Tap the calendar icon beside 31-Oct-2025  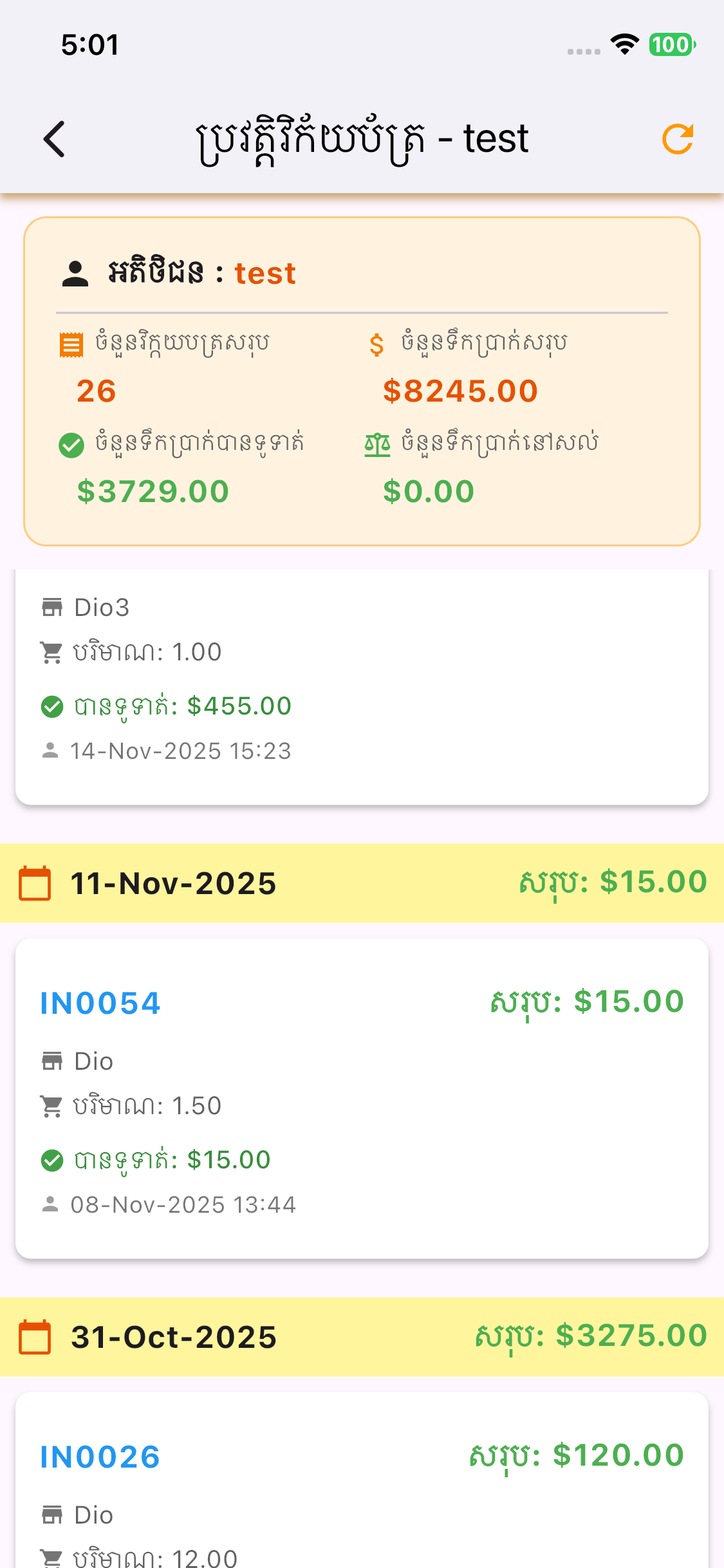click(35, 1337)
